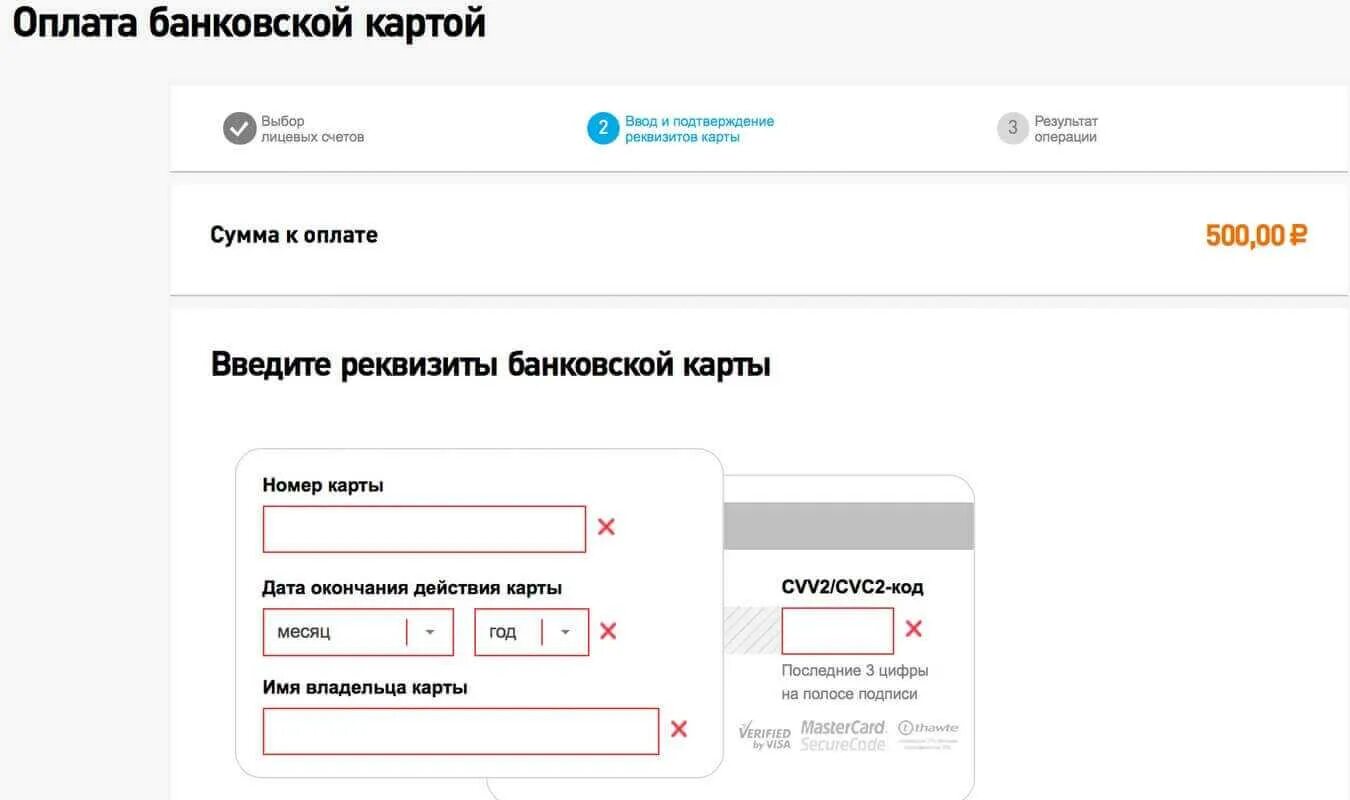
Task: Click the completed checkmark on step one
Action: (237, 128)
